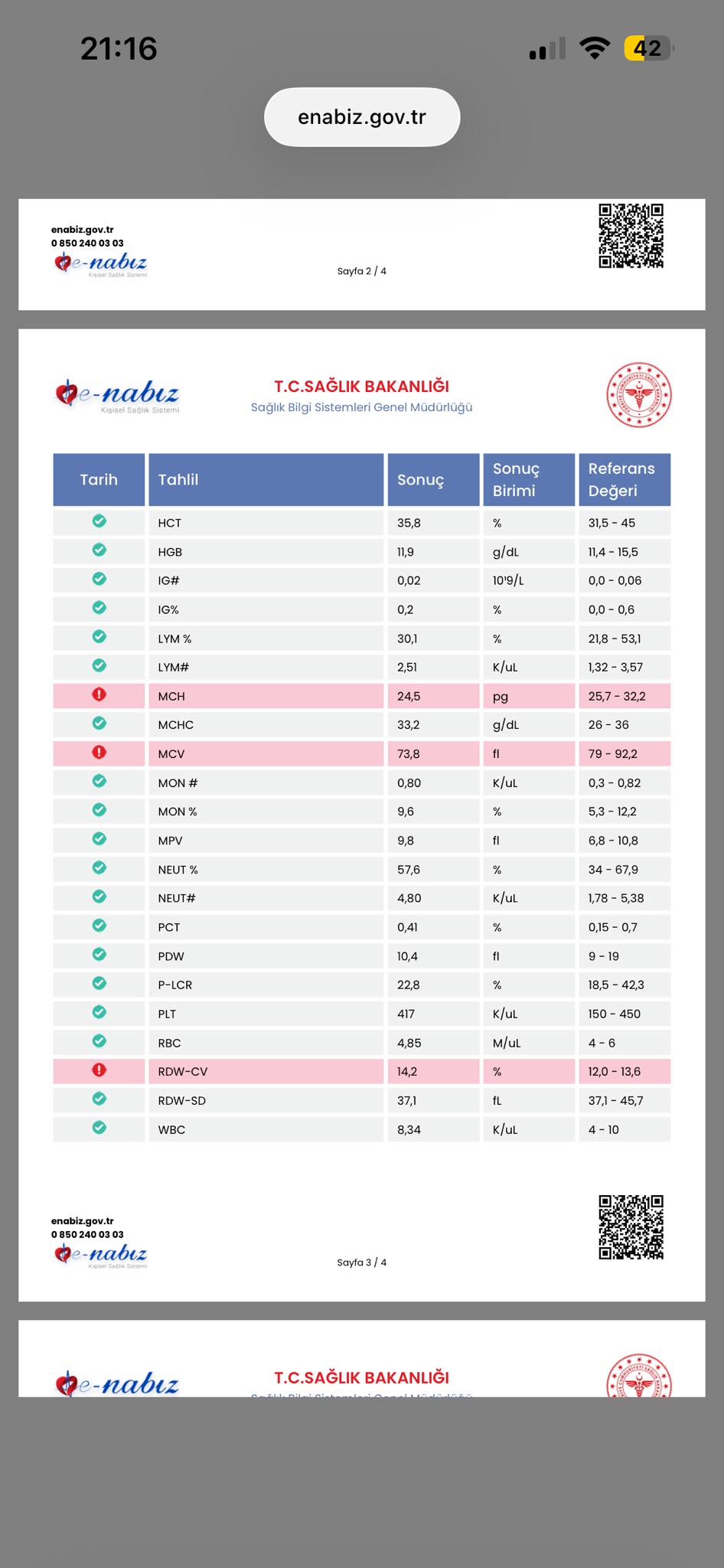
Task: Select the Tahlil column header
Action: pos(266,480)
